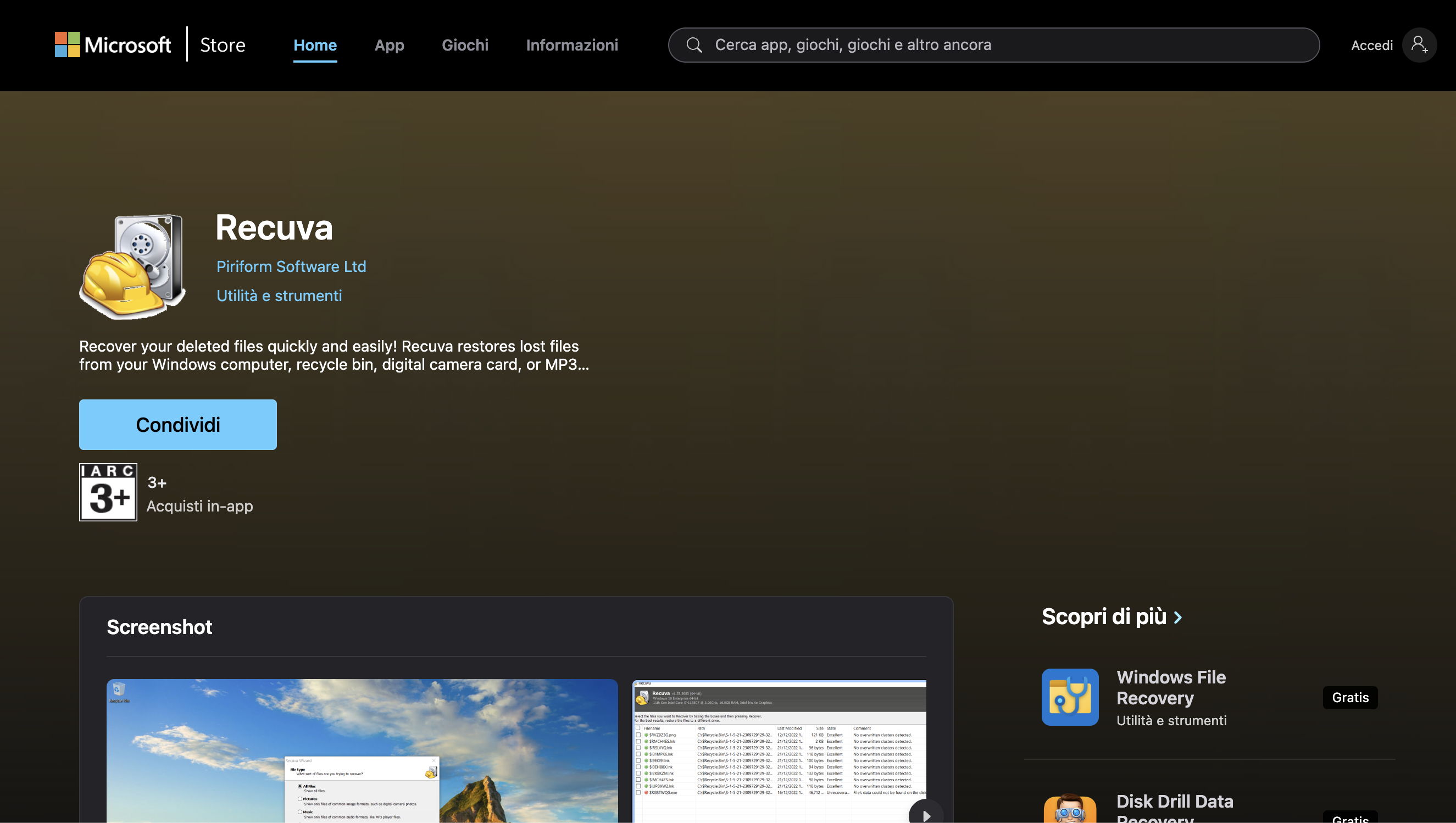
Task: Open Windows File Recovery app icon
Action: 1070,697
